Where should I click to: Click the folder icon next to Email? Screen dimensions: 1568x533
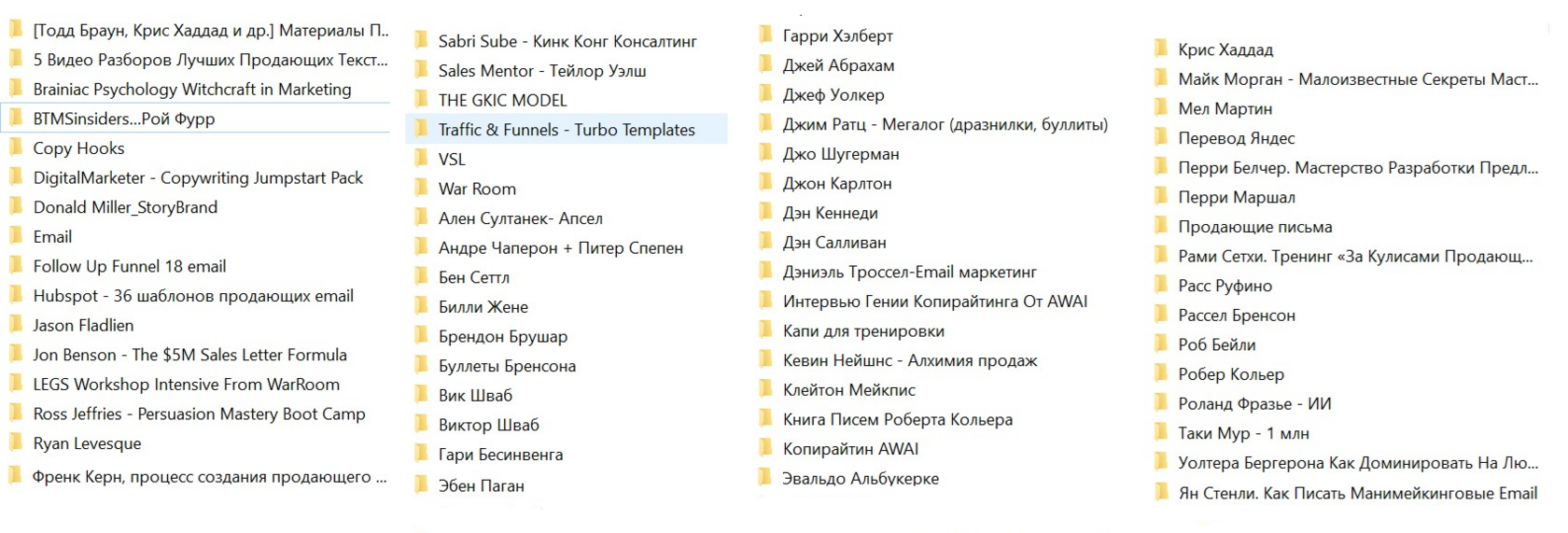click(16, 236)
